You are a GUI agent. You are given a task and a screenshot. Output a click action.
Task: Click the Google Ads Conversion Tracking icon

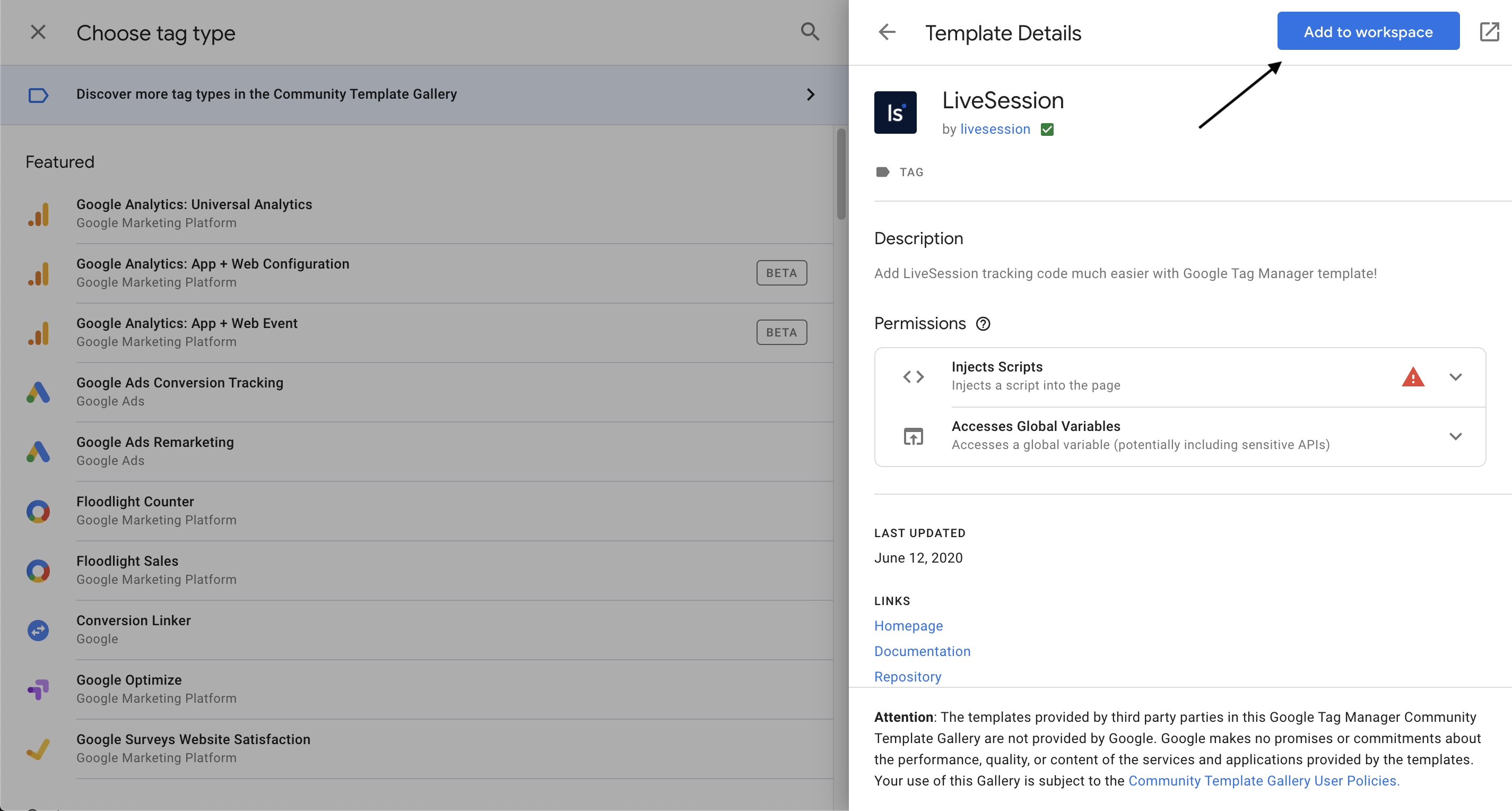point(38,392)
